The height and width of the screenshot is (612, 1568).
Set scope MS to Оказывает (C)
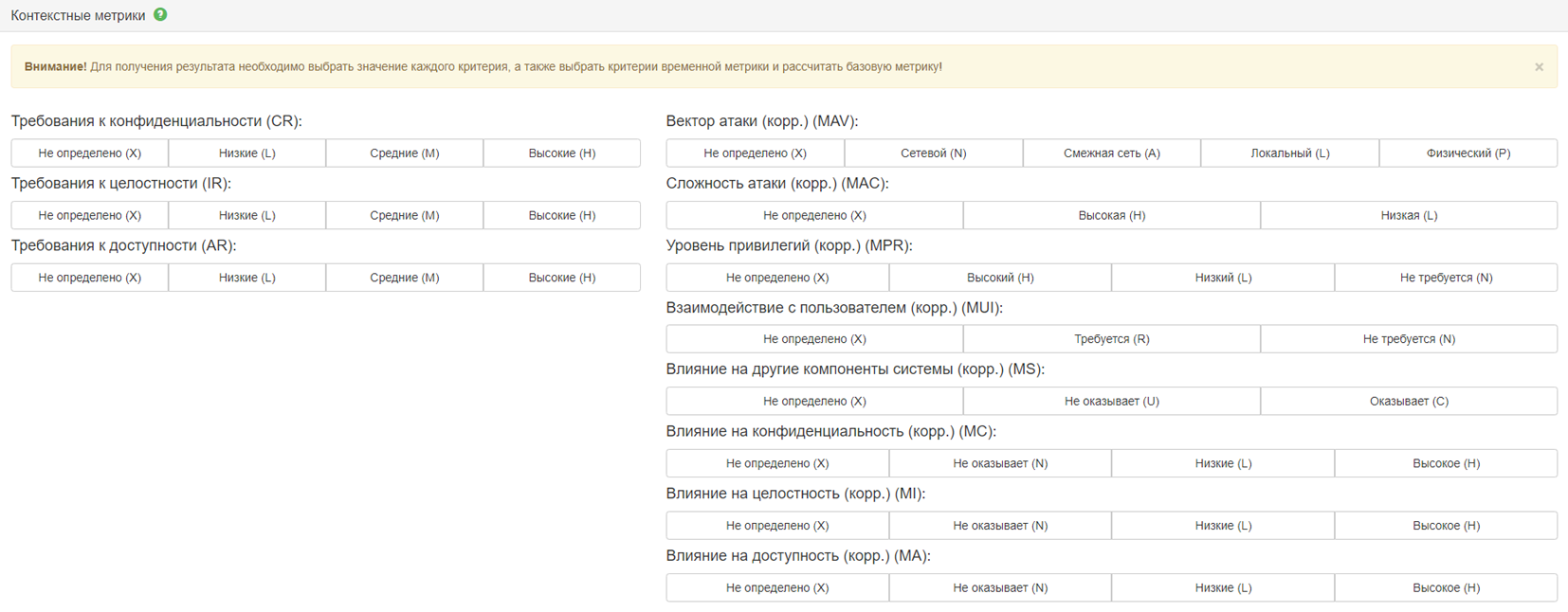click(x=1409, y=402)
